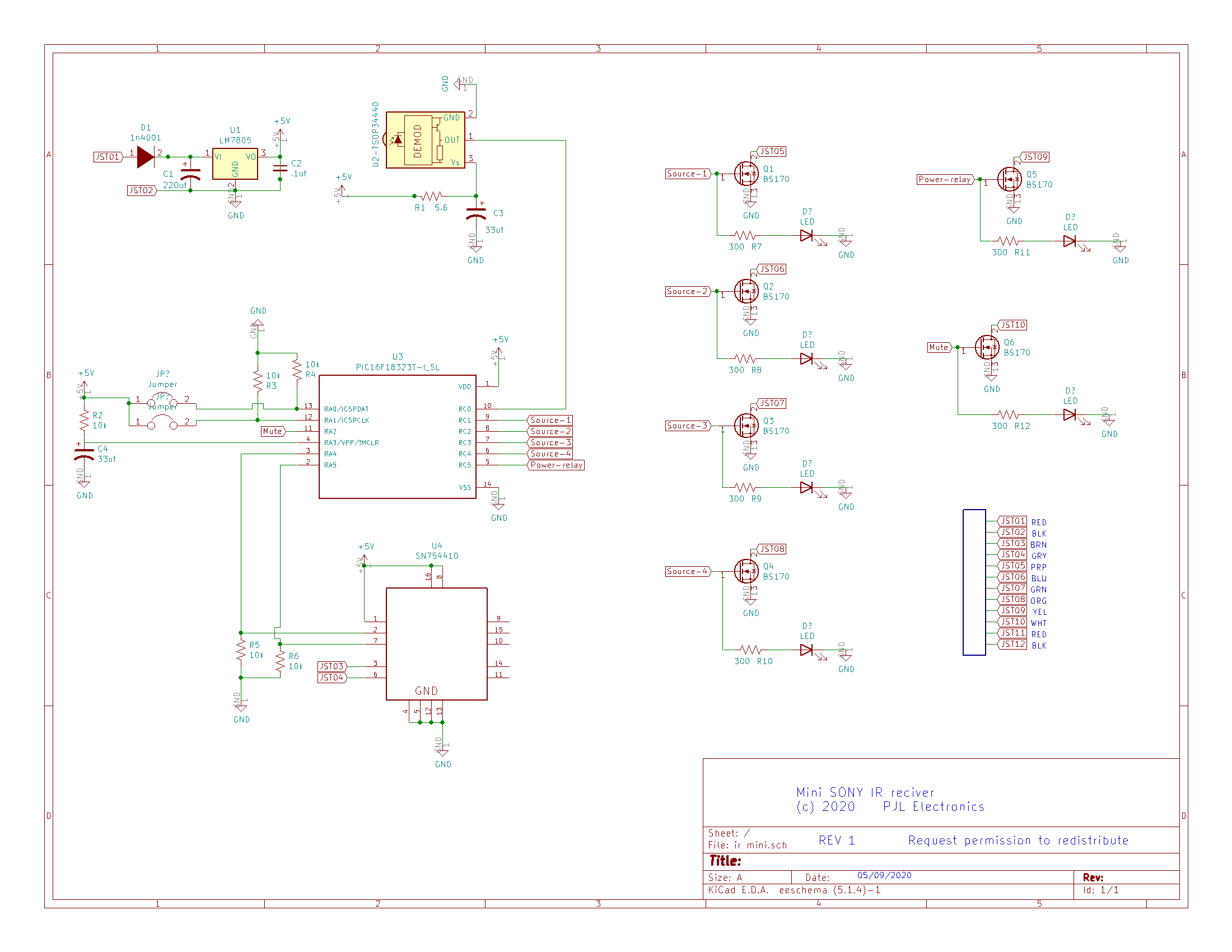The width and height of the screenshot is (1232, 952).
Task: Select the blue connector rectangle
Action: coord(974,582)
